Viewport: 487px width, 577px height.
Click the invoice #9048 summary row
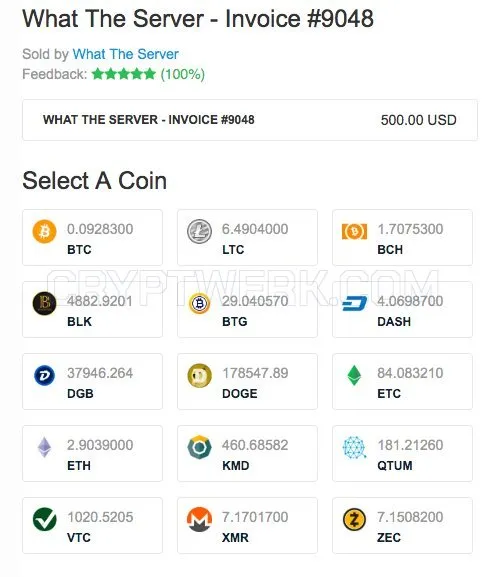[x=250, y=120]
